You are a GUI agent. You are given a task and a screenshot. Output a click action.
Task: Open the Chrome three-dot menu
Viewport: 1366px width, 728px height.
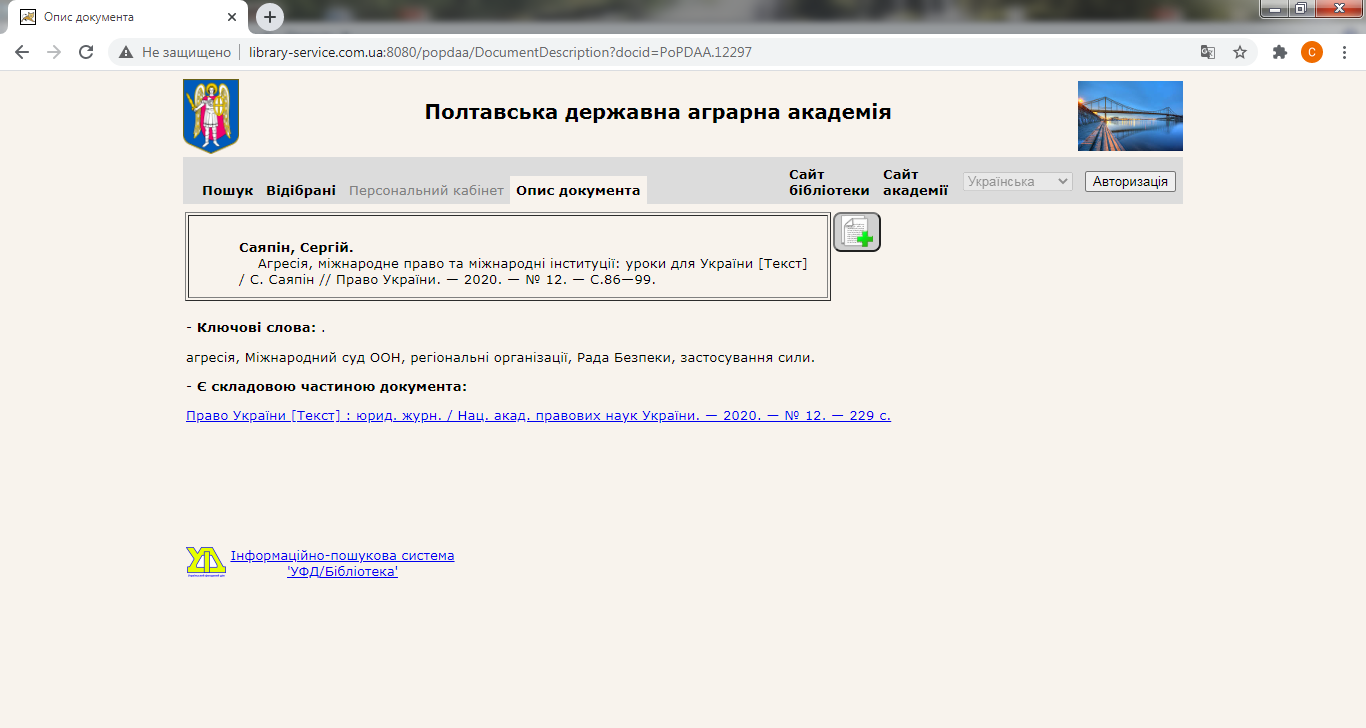[x=1344, y=52]
